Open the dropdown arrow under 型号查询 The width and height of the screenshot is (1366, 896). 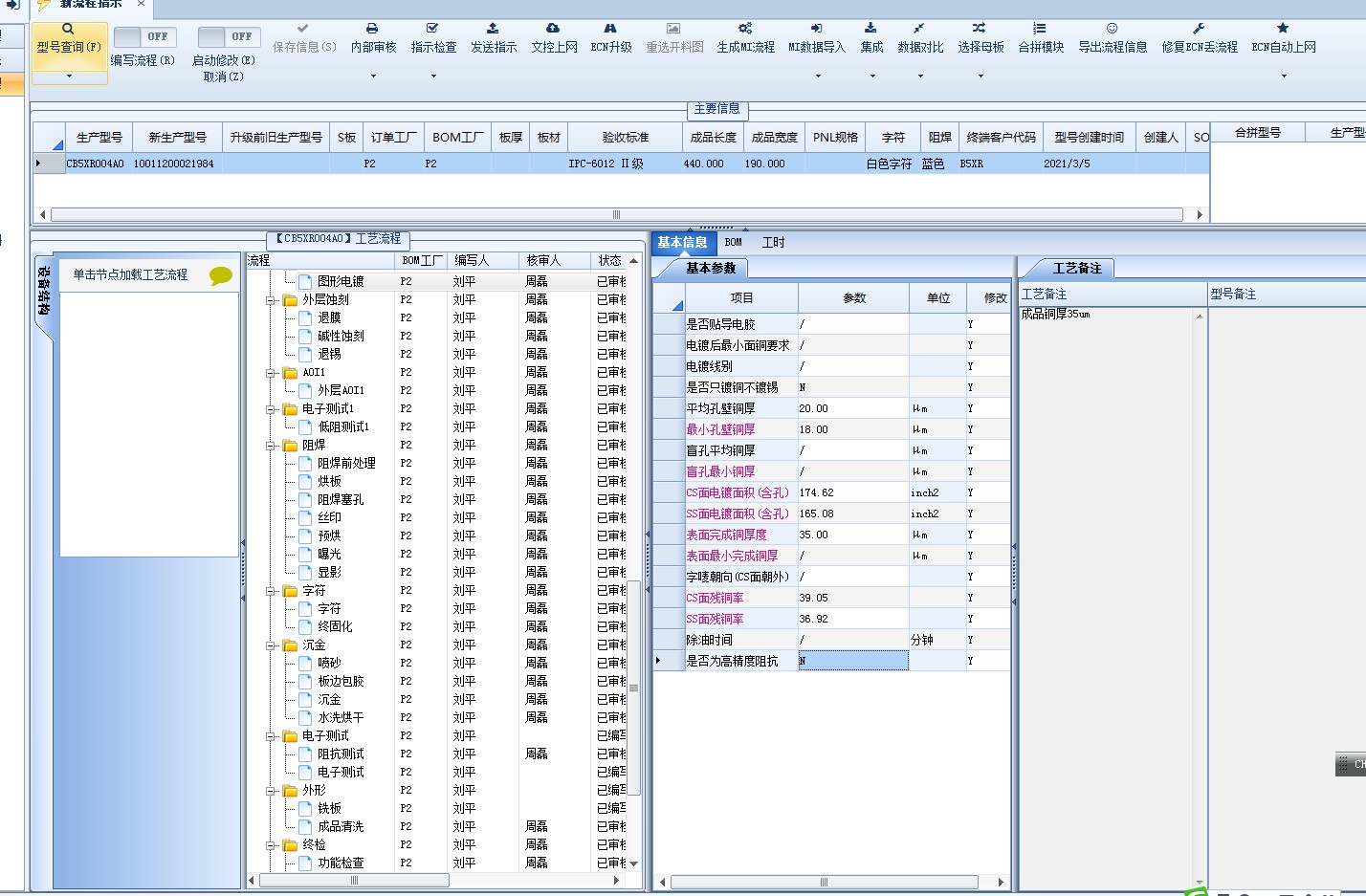(x=69, y=76)
